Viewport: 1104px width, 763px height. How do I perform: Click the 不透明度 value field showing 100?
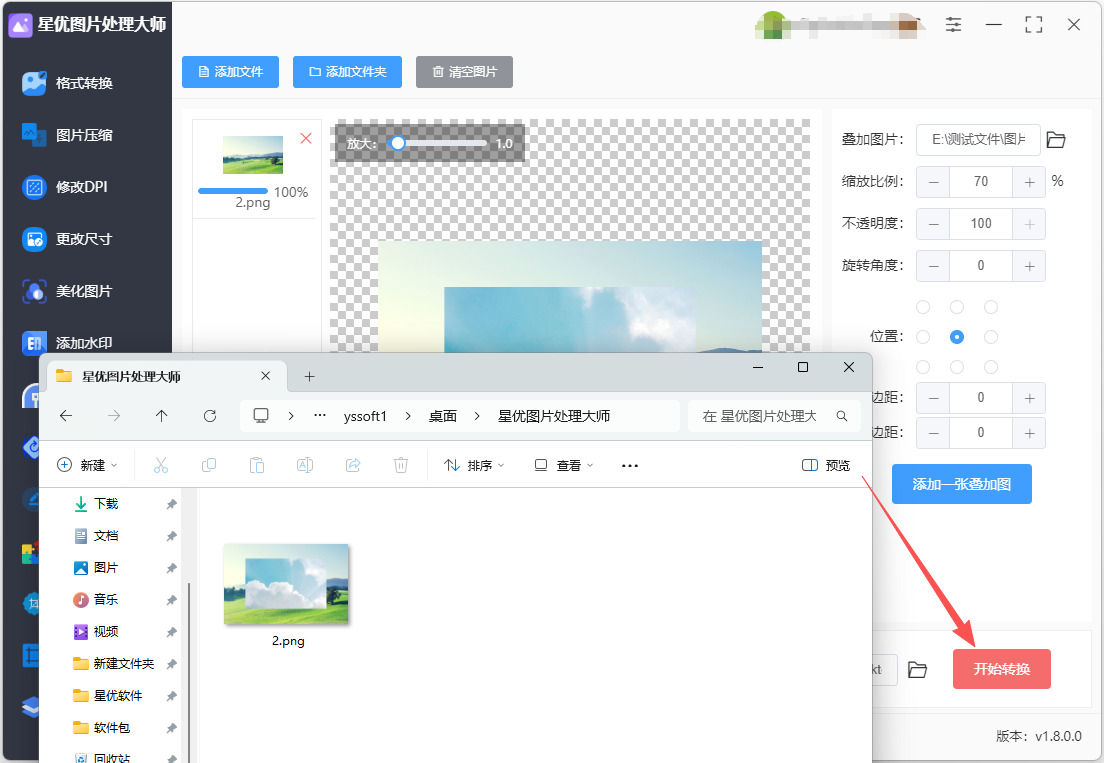coord(981,224)
